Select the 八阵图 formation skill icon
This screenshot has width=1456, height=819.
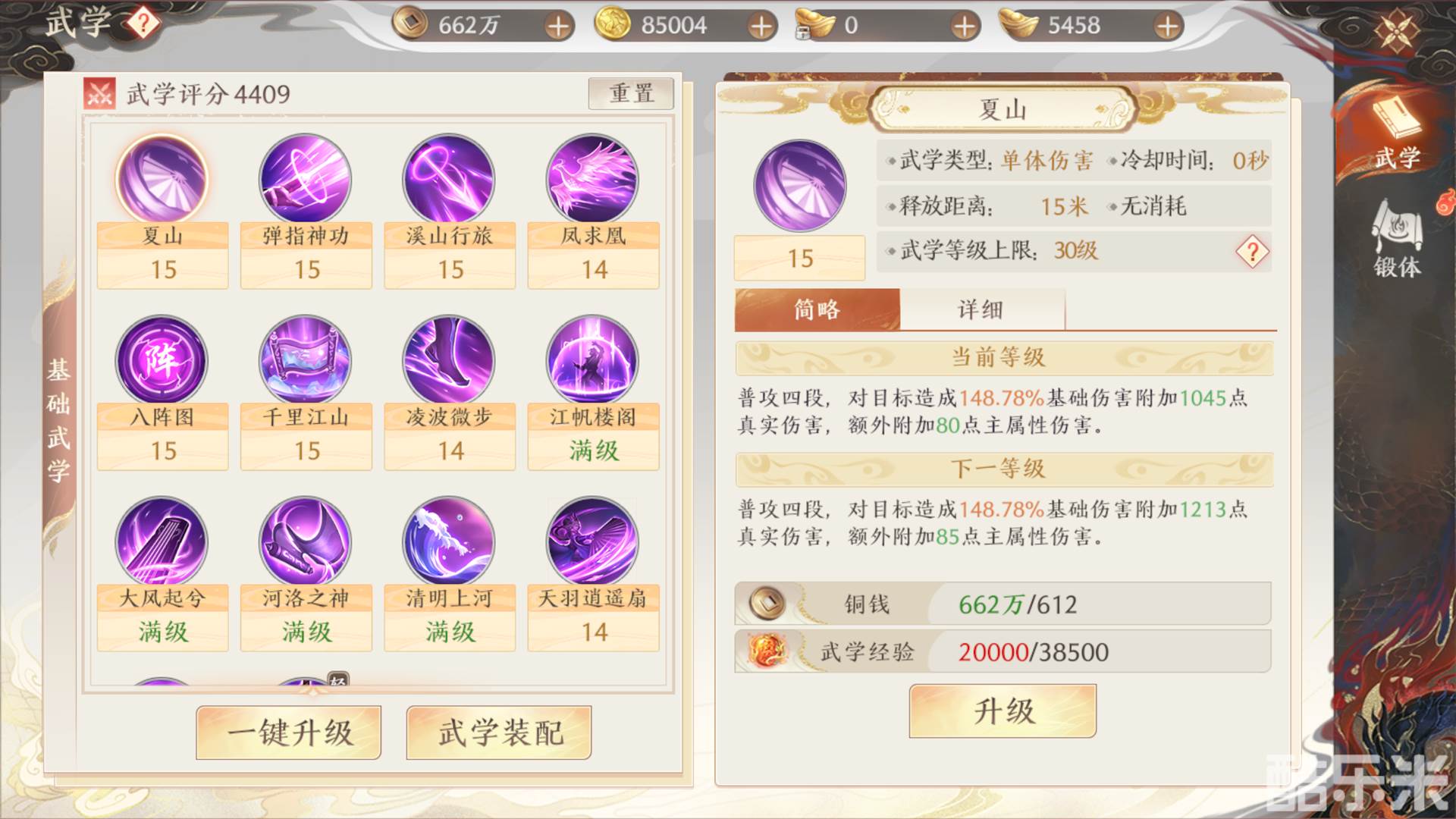(x=162, y=360)
